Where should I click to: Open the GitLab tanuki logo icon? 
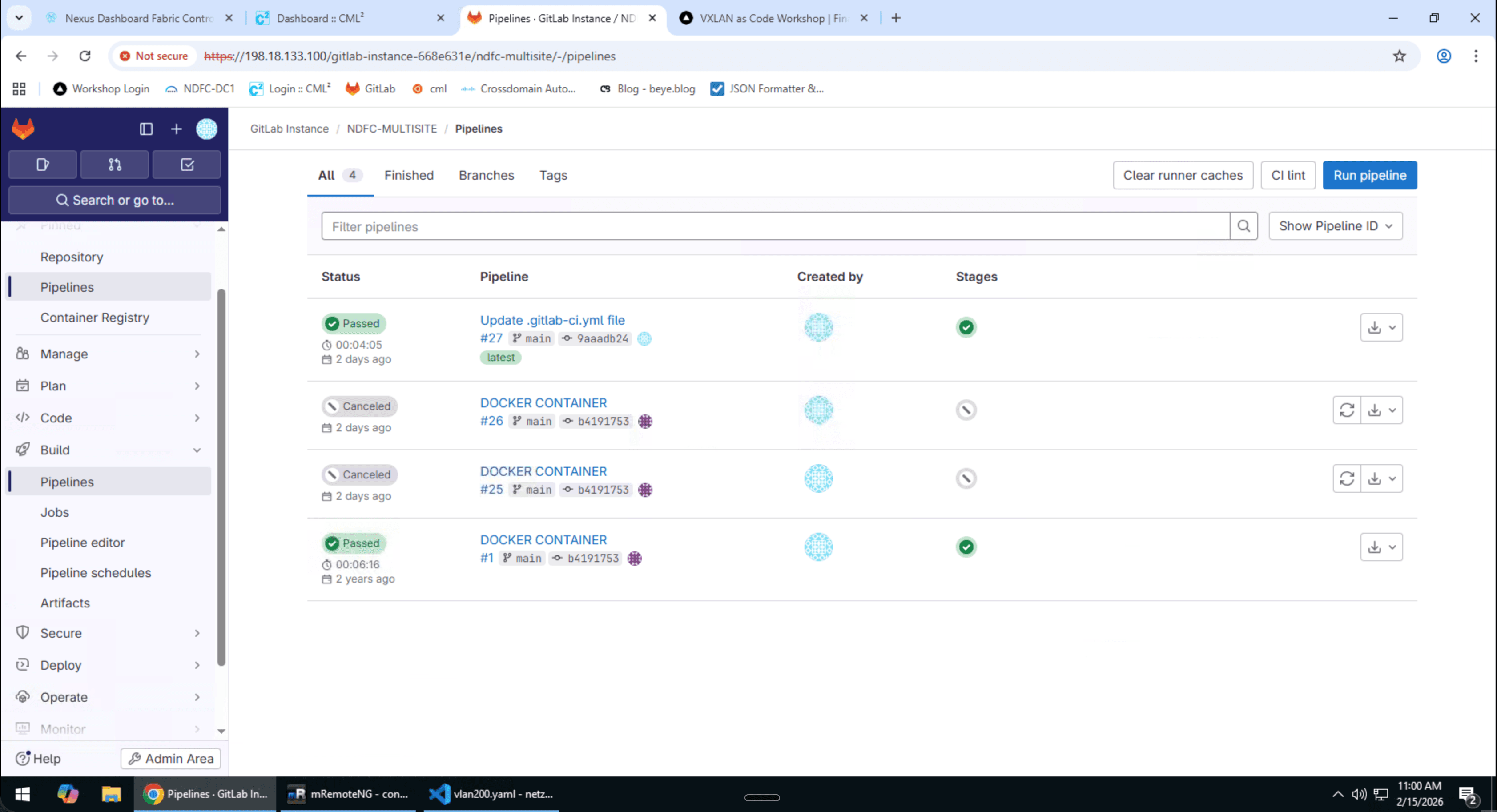point(23,129)
